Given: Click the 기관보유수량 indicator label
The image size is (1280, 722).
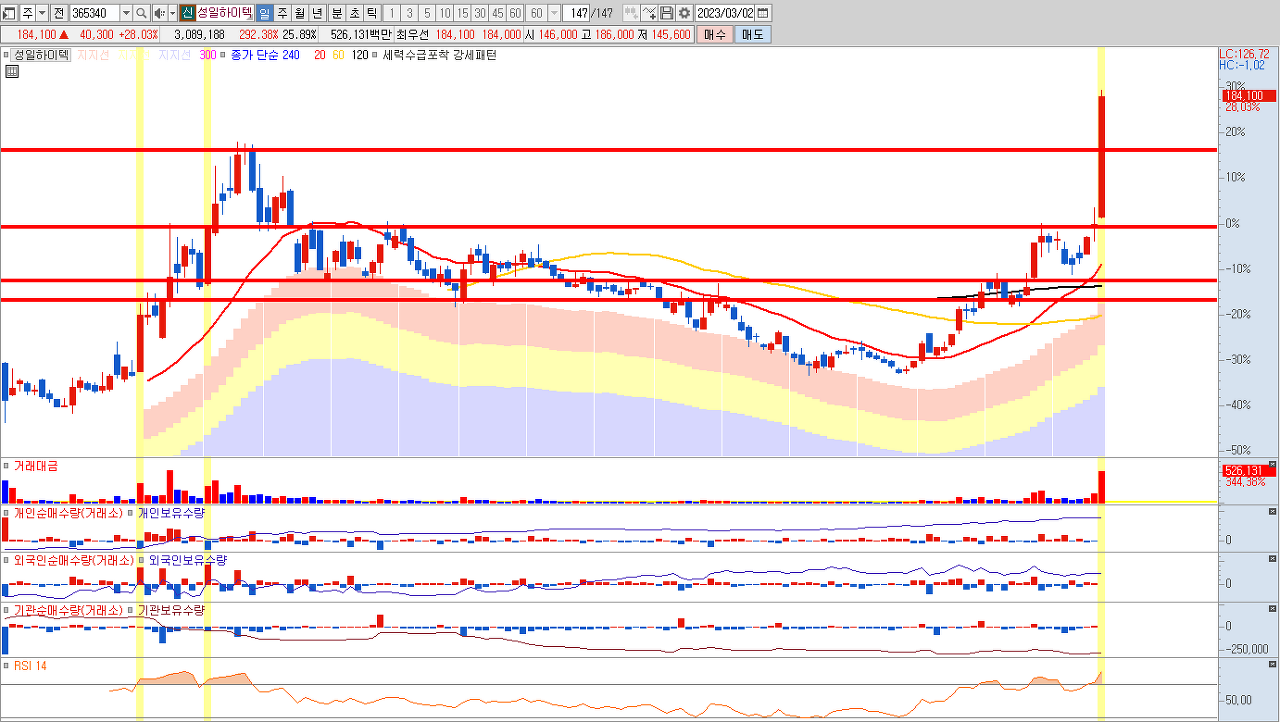Looking at the screenshot, I should 170,609.
